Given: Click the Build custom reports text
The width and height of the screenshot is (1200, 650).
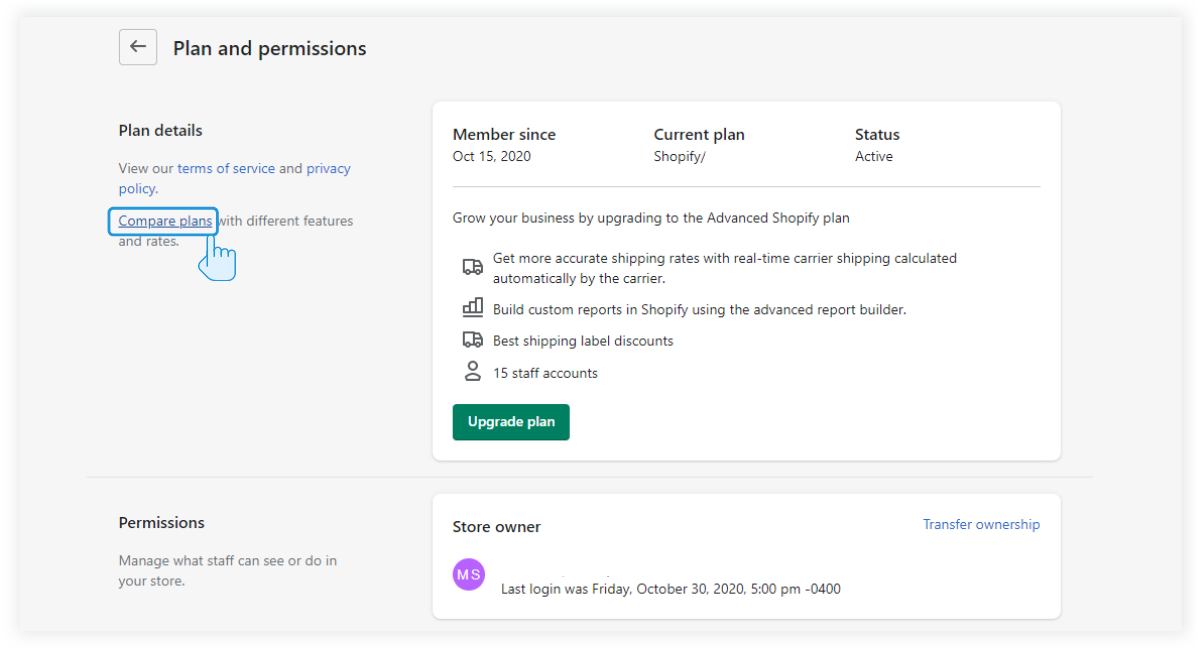Looking at the screenshot, I should (x=699, y=310).
